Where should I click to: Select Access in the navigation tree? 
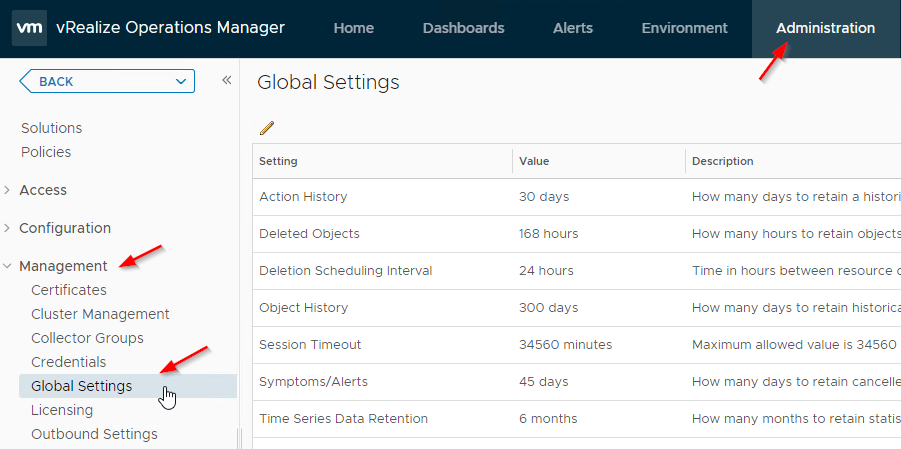(43, 190)
